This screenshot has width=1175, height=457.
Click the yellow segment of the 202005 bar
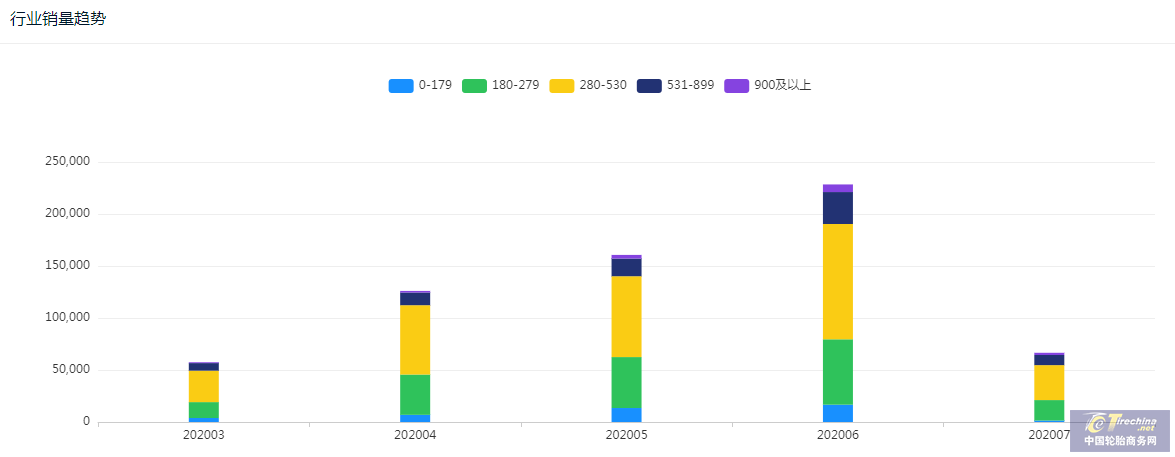(626, 316)
